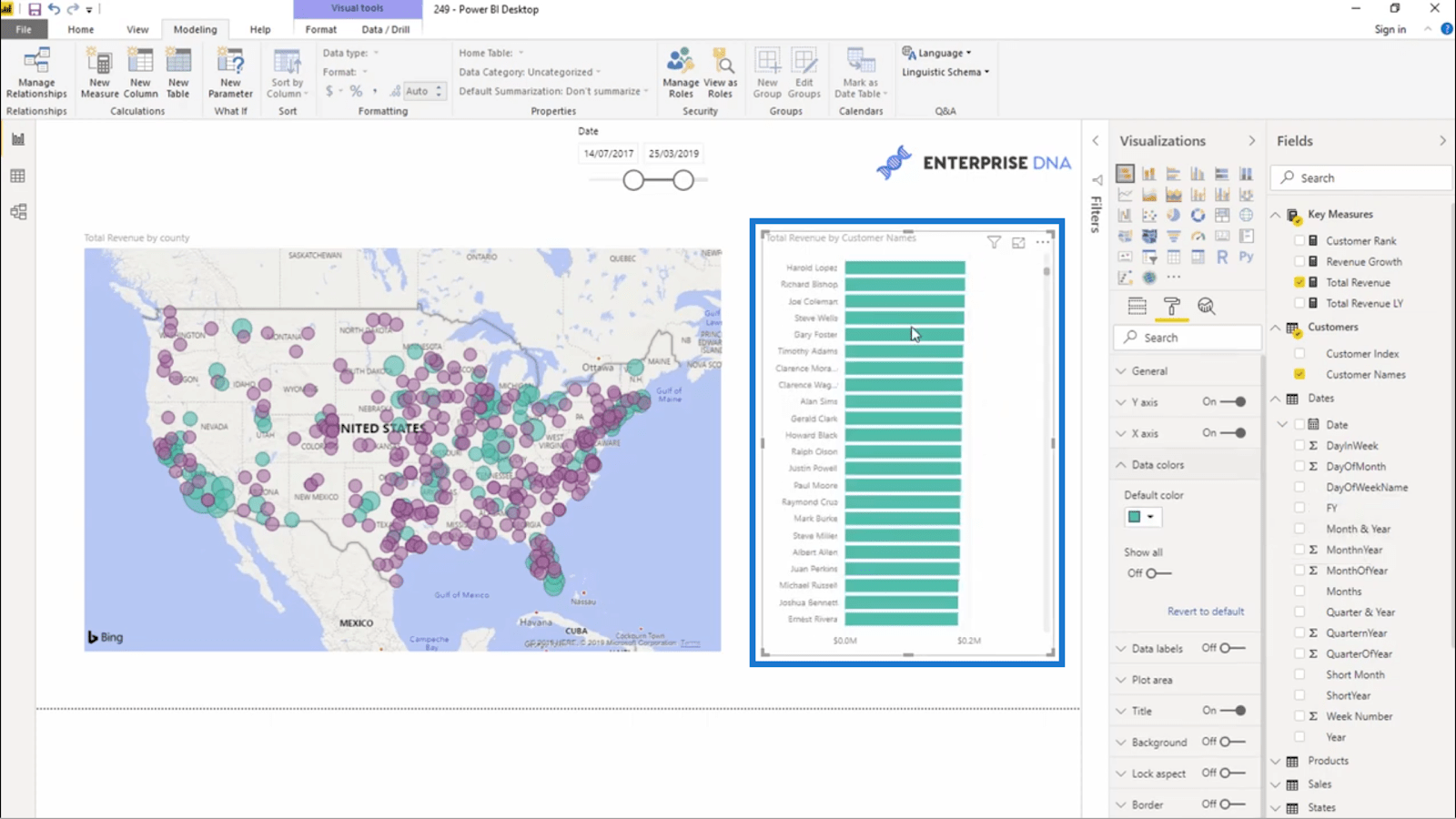Open the Analytics pane magnifier icon
The width and height of the screenshot is (1456, 819).
tap(1206, 307)
